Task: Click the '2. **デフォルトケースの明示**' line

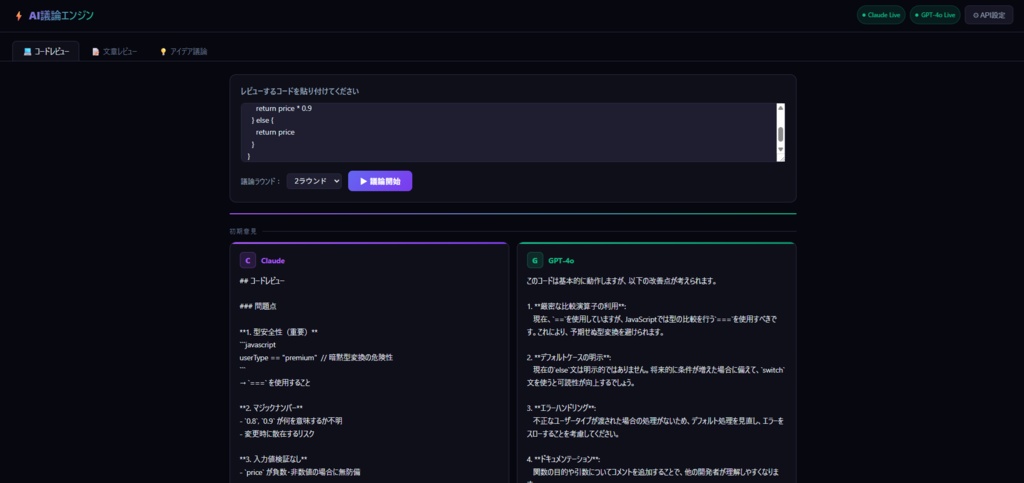Action: pos(569,358)
